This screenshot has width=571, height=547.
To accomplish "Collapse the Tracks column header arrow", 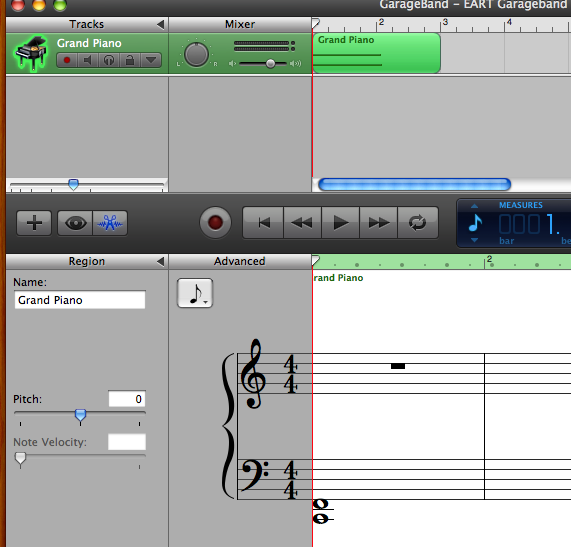I will pyautogui.click(x=160, y=24).
